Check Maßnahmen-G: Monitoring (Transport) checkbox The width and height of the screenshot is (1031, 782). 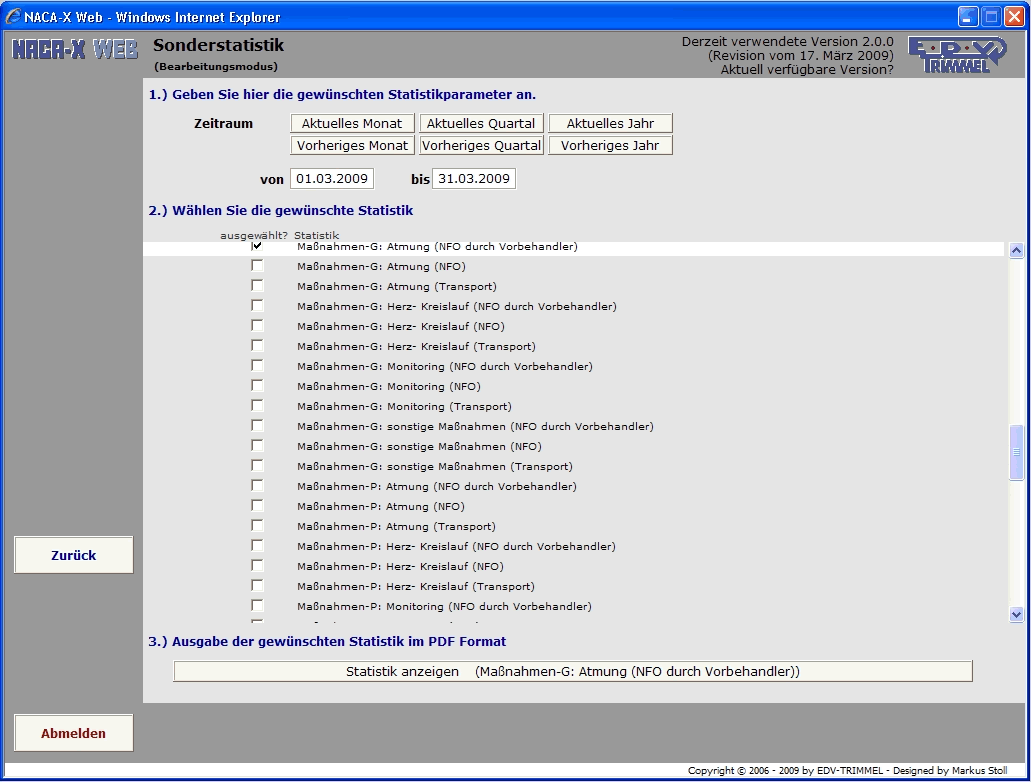click(x=257, y=406)
